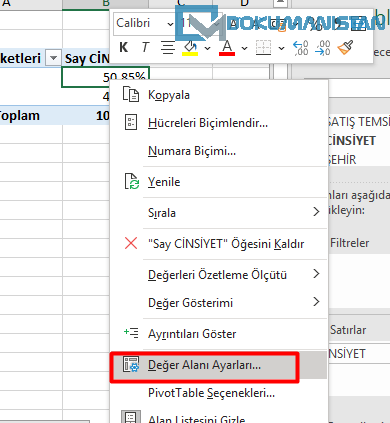Click the Filtreler area label
The height and width of the screenshot is (423, 390).
coord(350,243)
